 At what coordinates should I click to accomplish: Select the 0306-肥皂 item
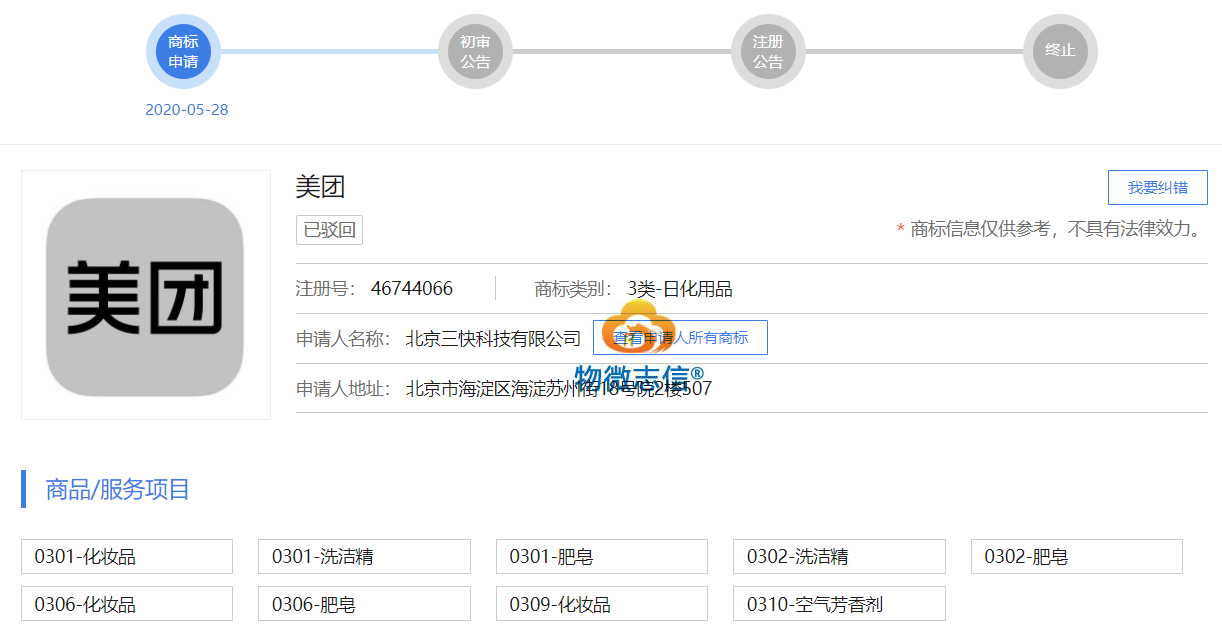tap(364, 604)
